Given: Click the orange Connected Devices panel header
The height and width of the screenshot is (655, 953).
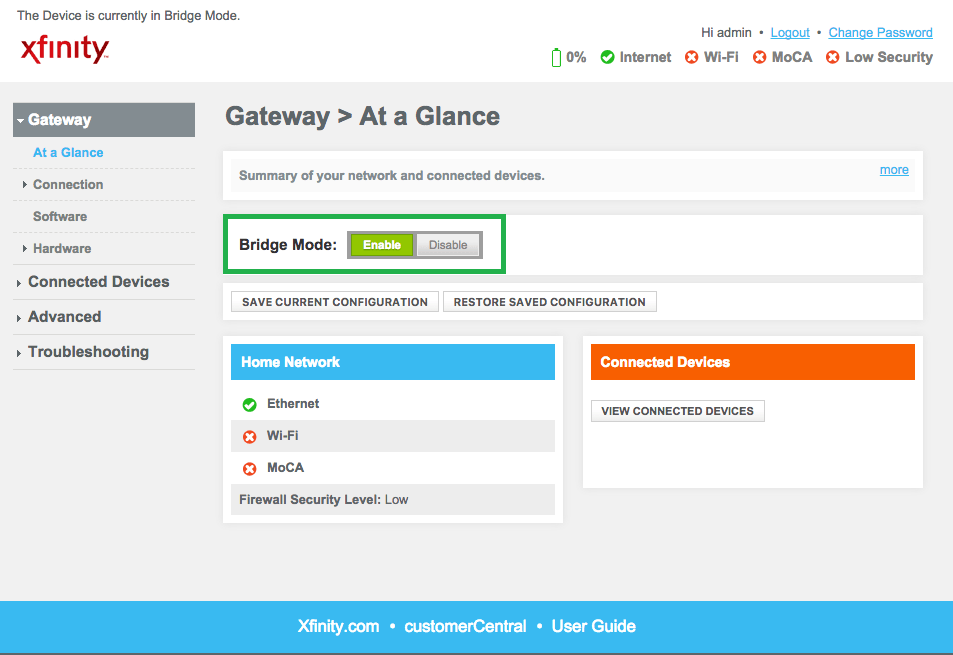Looking at the screenshot, I should tap(752, 362).
